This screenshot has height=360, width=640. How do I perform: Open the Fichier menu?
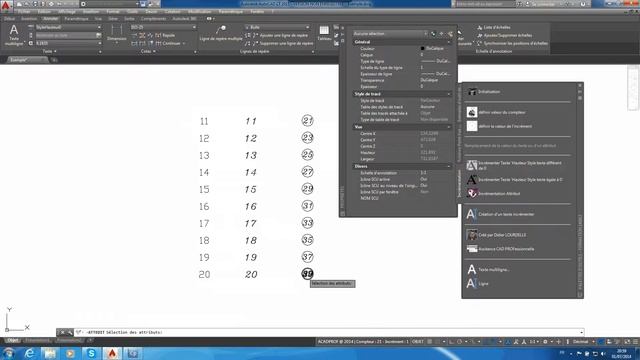tap(24, 11)
